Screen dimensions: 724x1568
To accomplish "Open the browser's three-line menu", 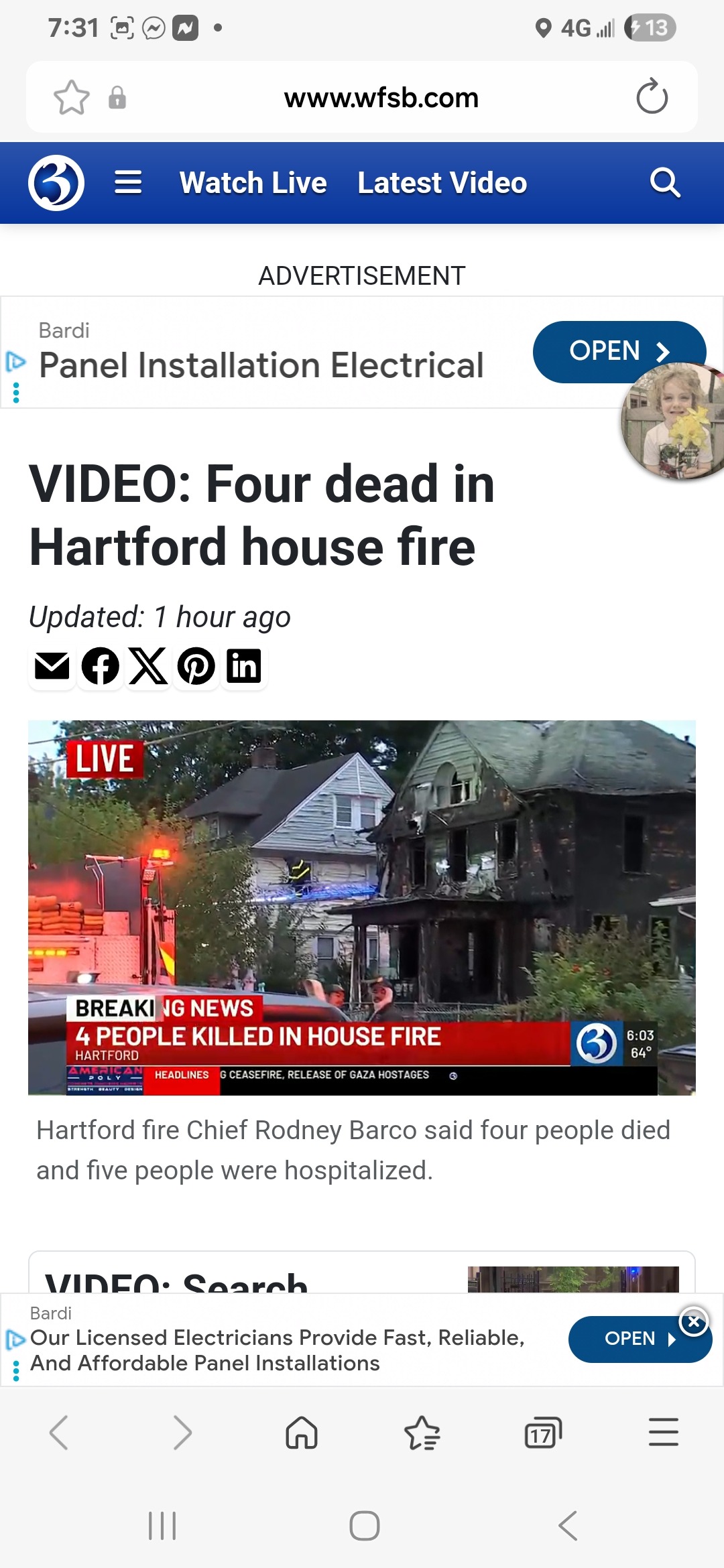I will (664, 1432).
